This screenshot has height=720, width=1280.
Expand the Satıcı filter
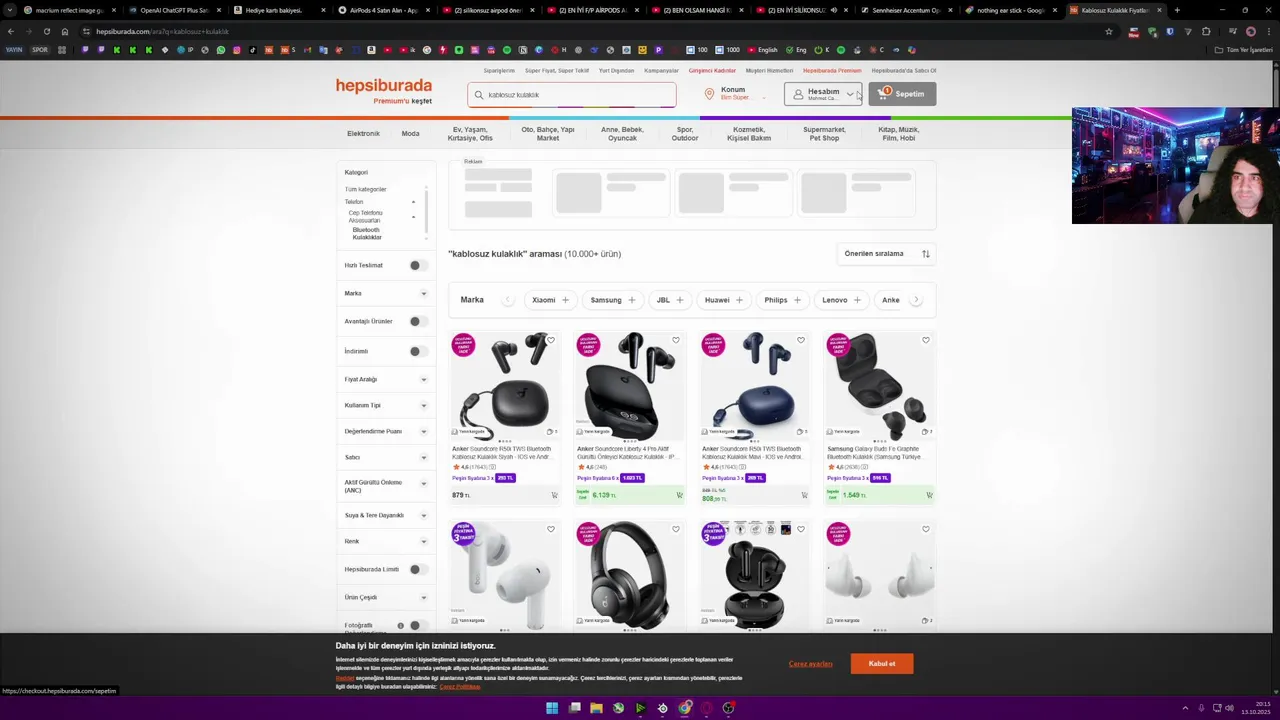[386, 457]
